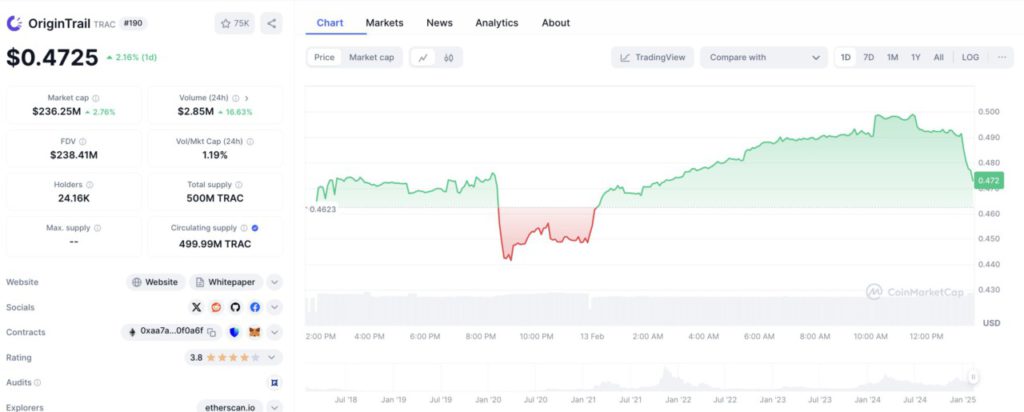1024x412 pixels.
Task: Set chart range to 1Y
Action: click(916, 57)
